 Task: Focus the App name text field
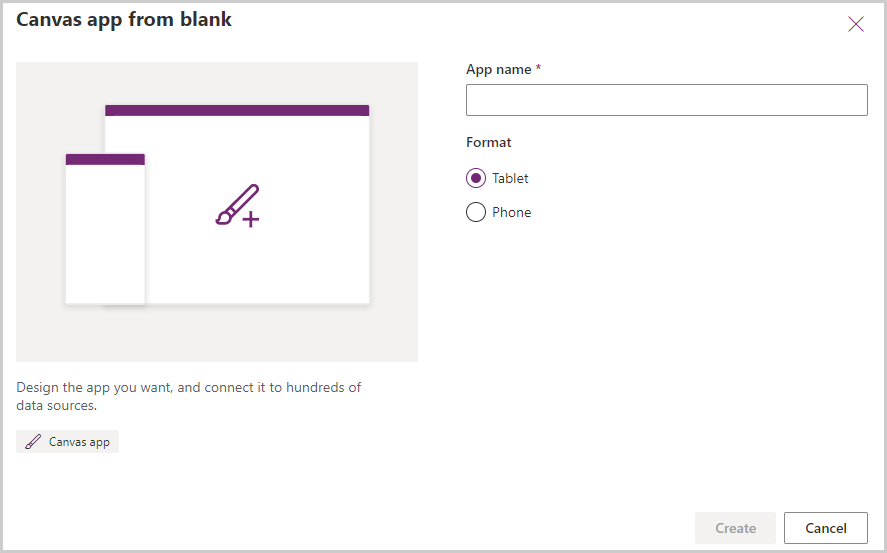click(666, 100)
